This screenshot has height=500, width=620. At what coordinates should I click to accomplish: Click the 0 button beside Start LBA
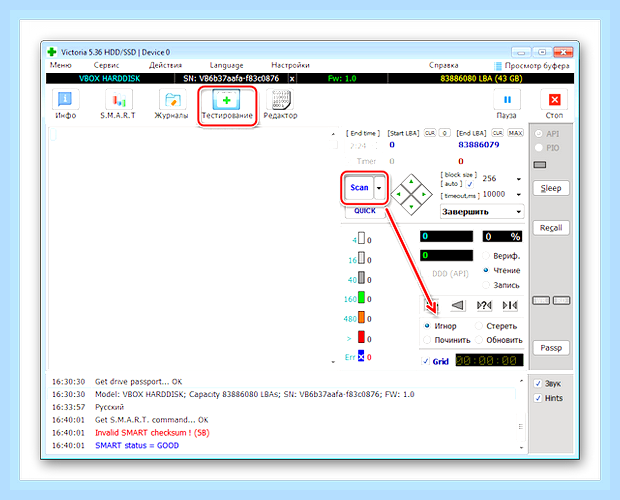coord(445,133)
